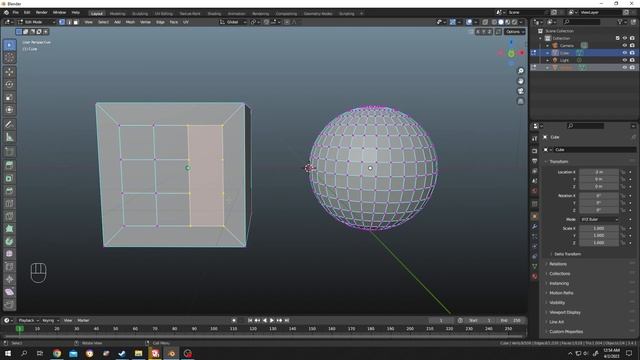This screenshot has height=360, width=640.
Task: Expand the Collections panel
Action: (559, 273)
